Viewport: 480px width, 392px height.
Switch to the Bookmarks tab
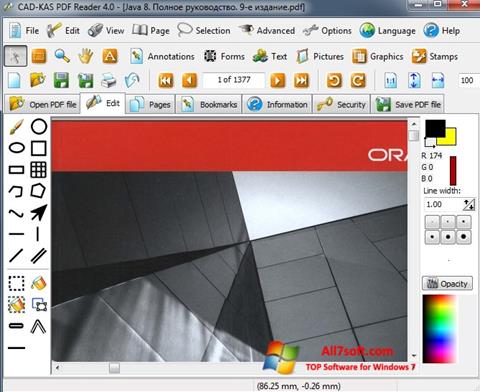[209, 105]
